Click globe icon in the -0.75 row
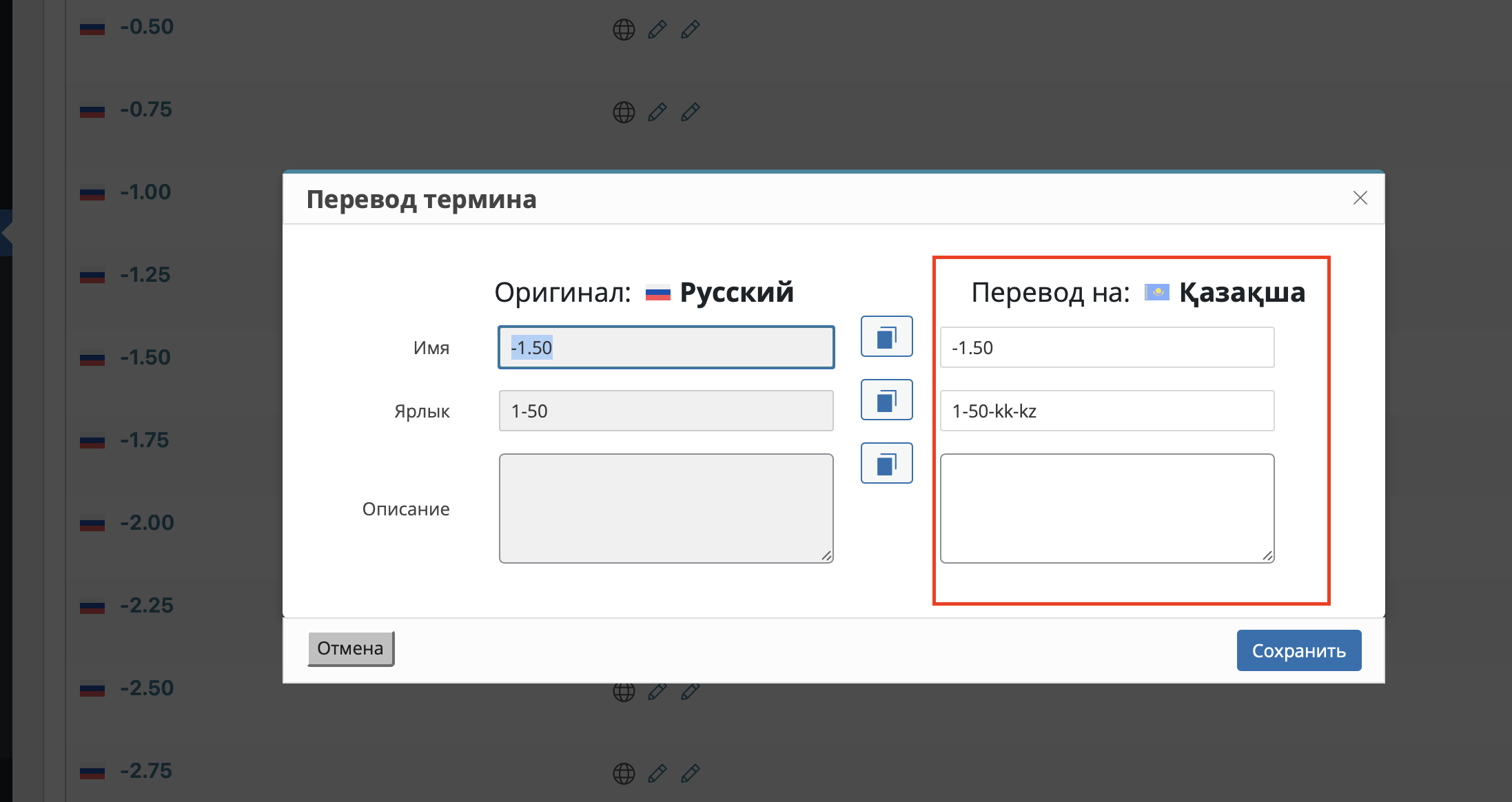Viewport: 1512px width, 802px height. pos(624,112)
